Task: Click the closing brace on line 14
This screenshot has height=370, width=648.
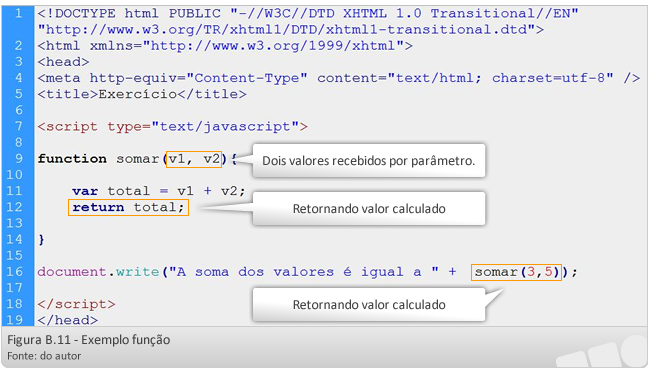Action: coord(41,239)
